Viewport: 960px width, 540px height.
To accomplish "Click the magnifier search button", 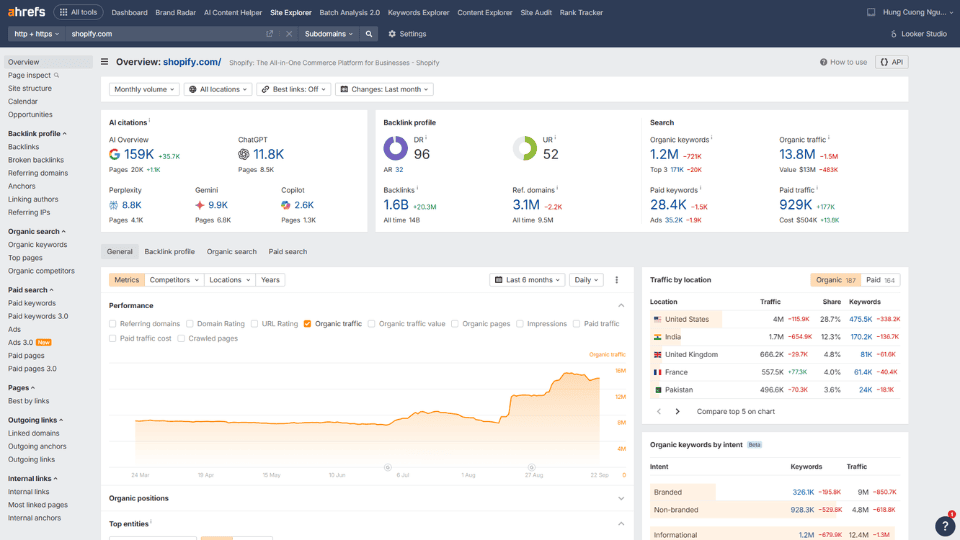I will click(x=369, y=34).
